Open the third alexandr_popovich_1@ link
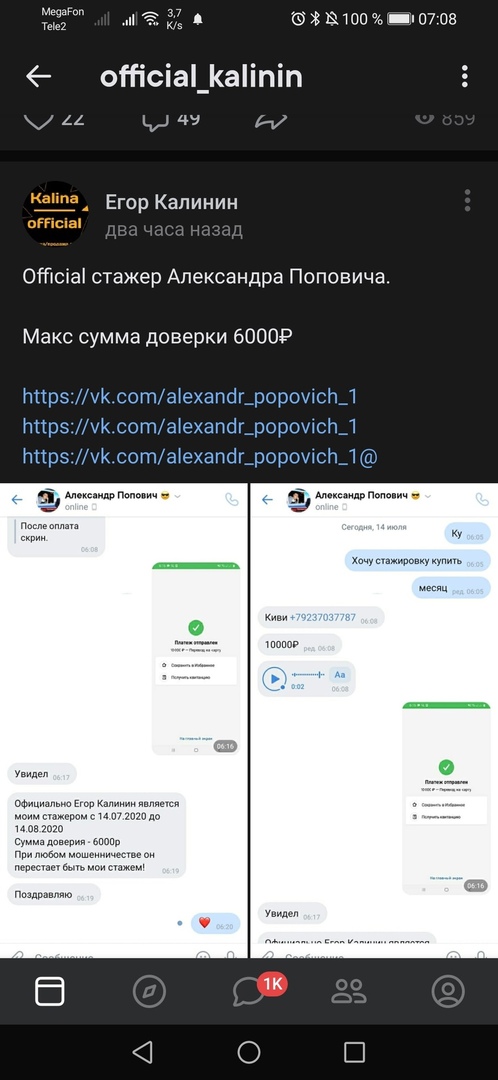The image size is (498, 1080). click(x=200, y=456)
